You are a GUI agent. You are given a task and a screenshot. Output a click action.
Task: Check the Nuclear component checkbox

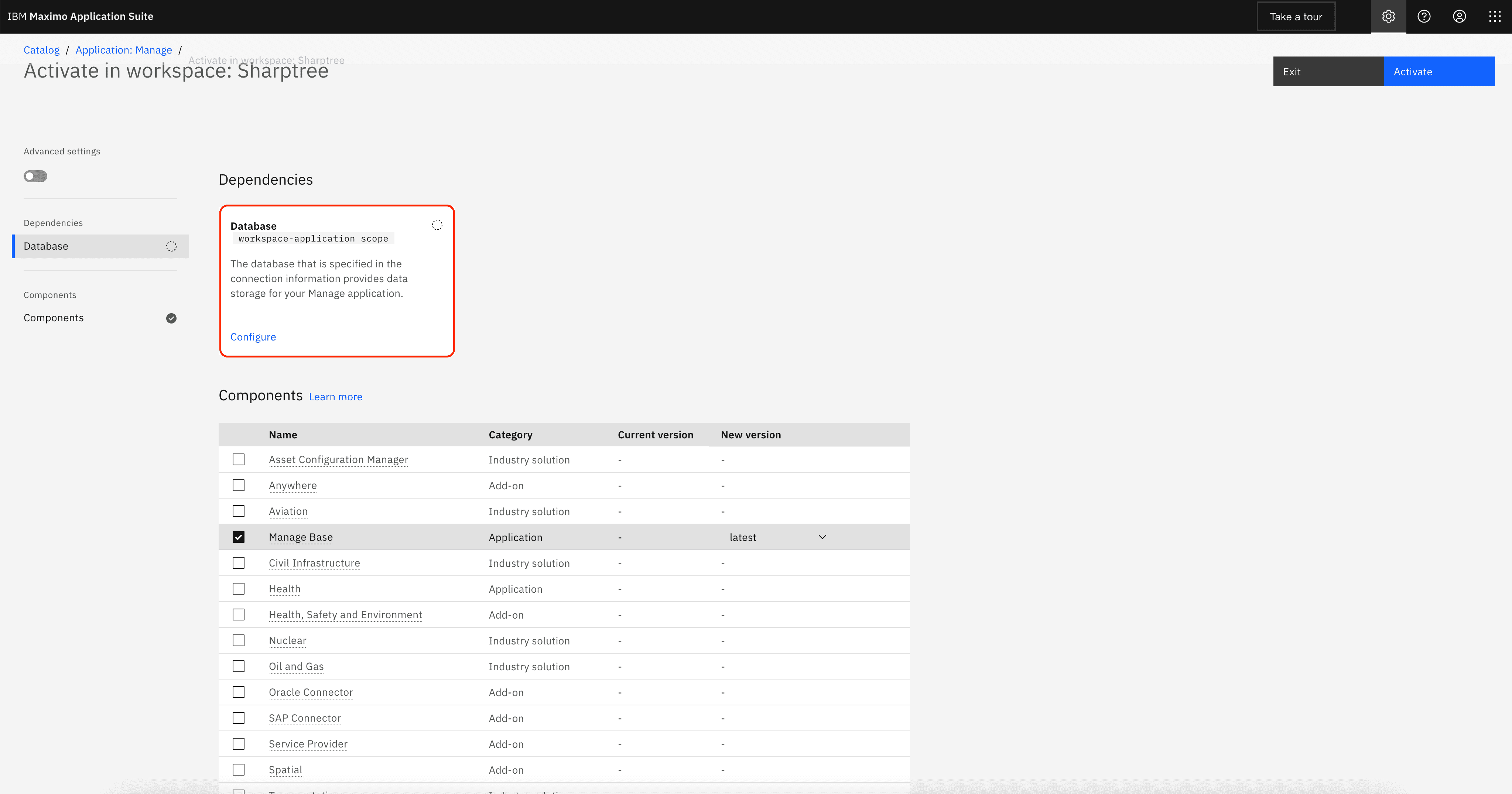click(238, 640)
